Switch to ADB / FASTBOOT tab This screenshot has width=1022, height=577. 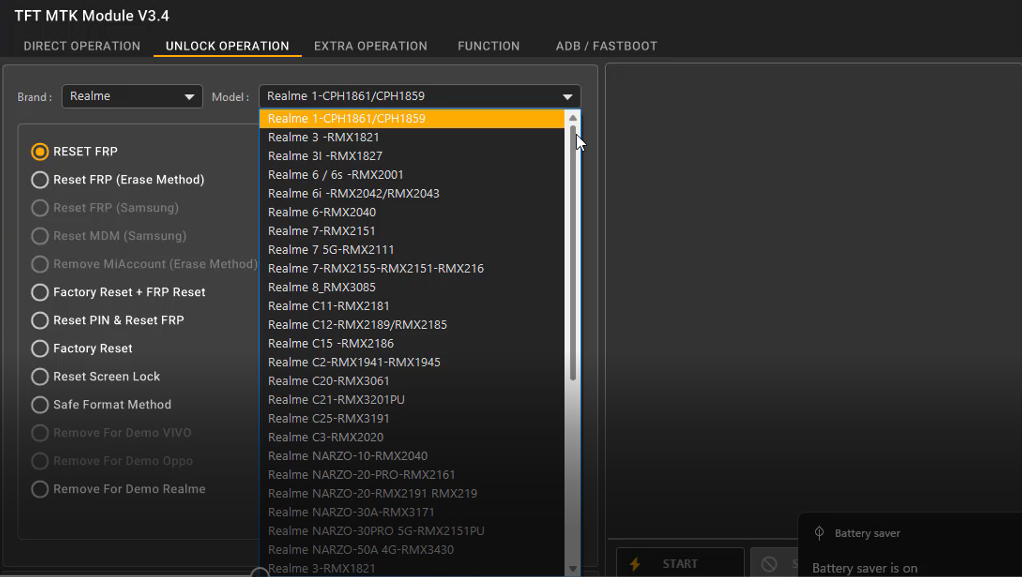[607, 46]
